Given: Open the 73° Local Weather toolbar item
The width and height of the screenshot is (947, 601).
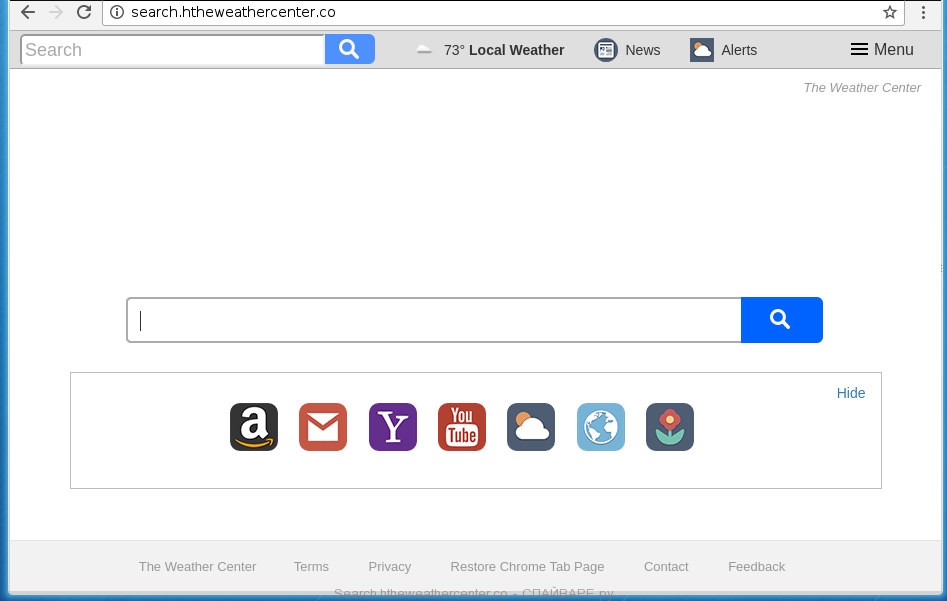Looking at the screenshot, I should (490, 50).
